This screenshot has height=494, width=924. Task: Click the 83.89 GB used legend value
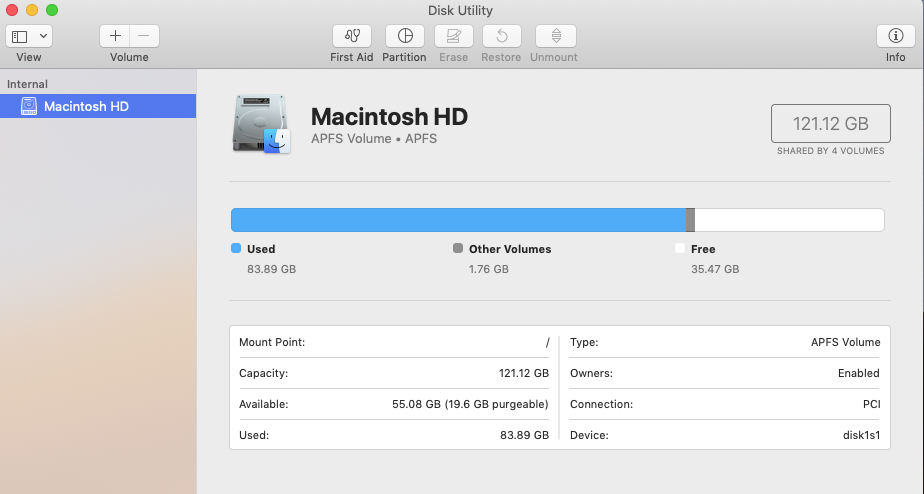coord(272,269)
